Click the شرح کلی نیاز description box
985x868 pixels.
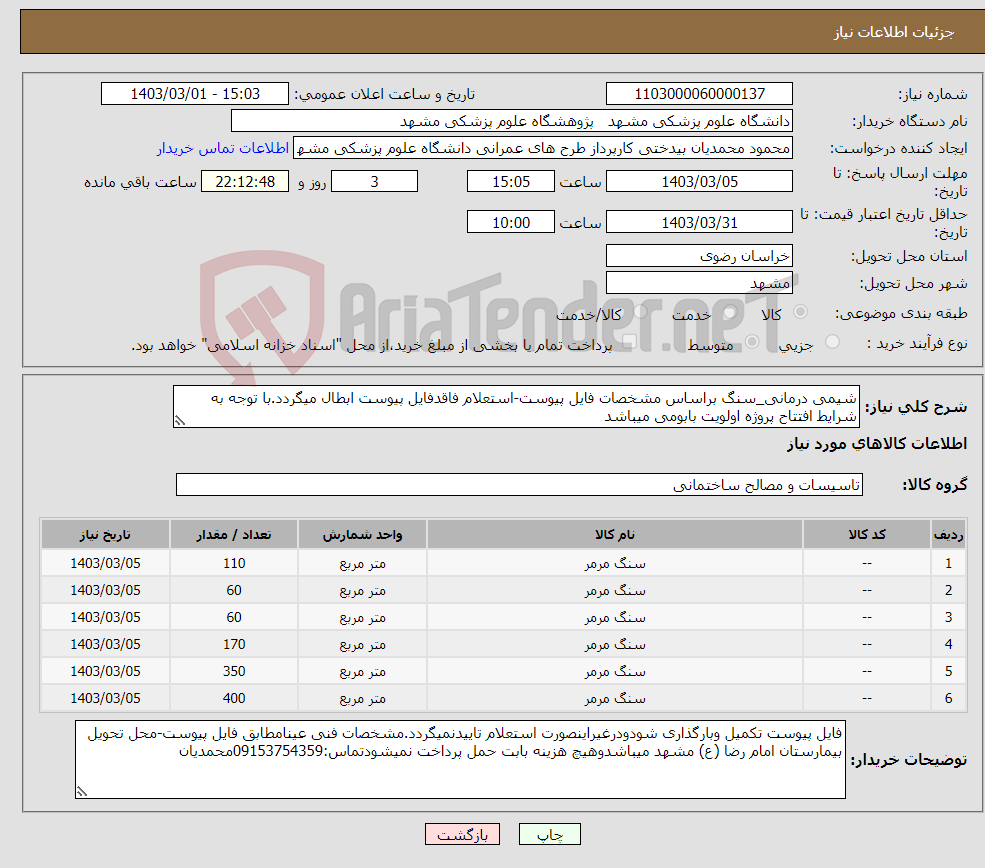pyautogui.click(x=516, y=406)
